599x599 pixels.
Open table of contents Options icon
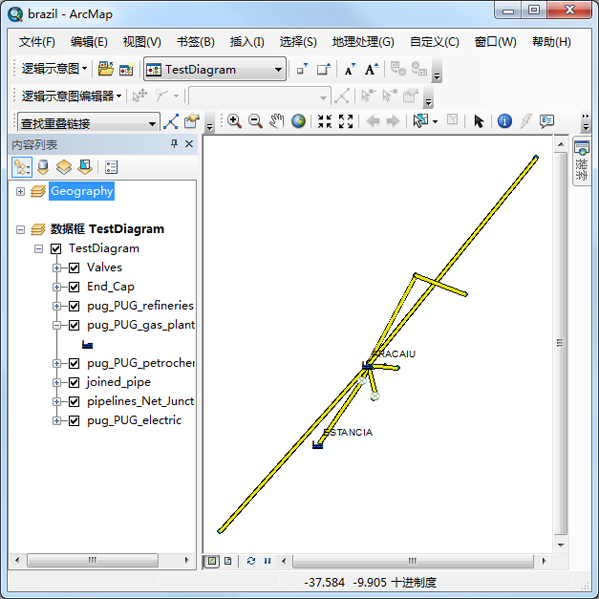(111, 167)
